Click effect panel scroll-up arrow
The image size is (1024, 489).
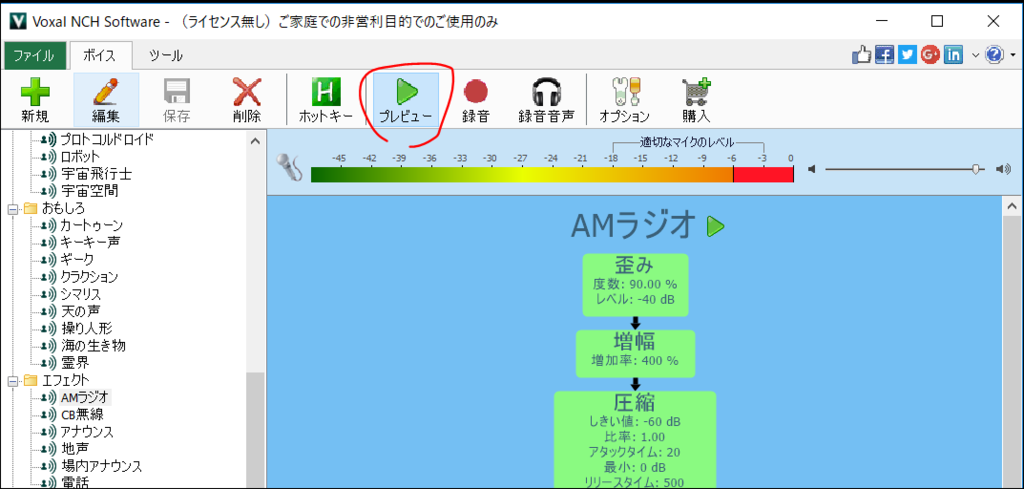[x=1012, y=206]
